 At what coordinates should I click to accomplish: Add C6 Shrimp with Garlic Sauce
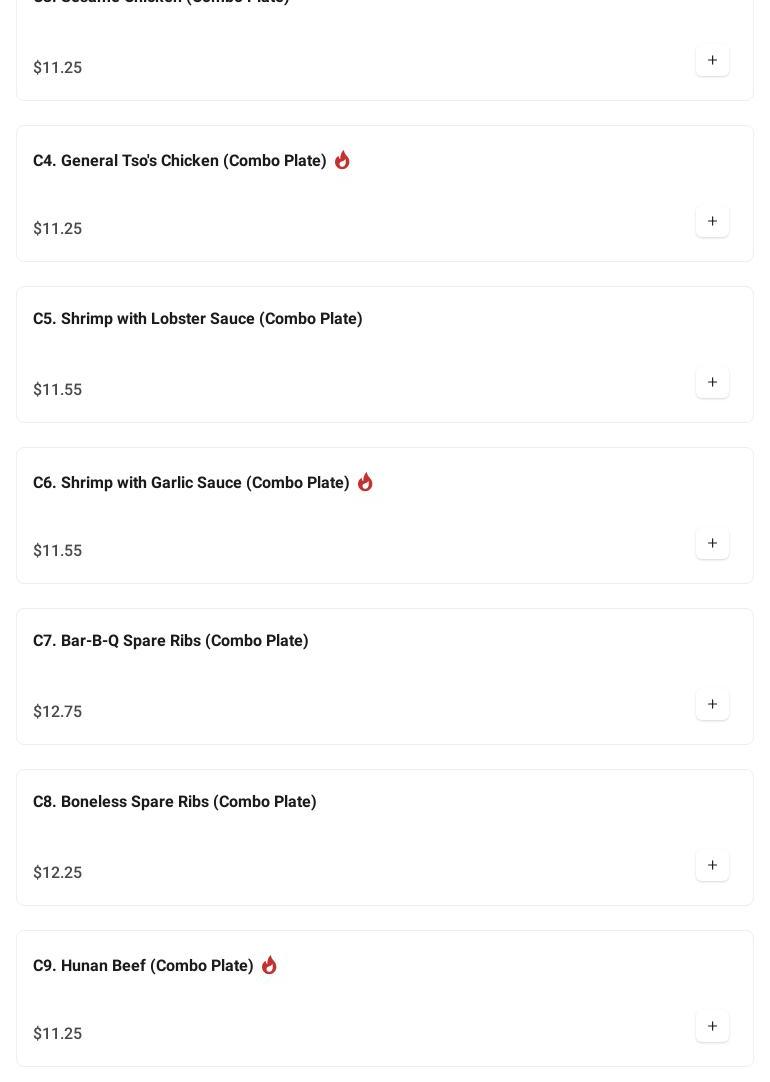712,543
